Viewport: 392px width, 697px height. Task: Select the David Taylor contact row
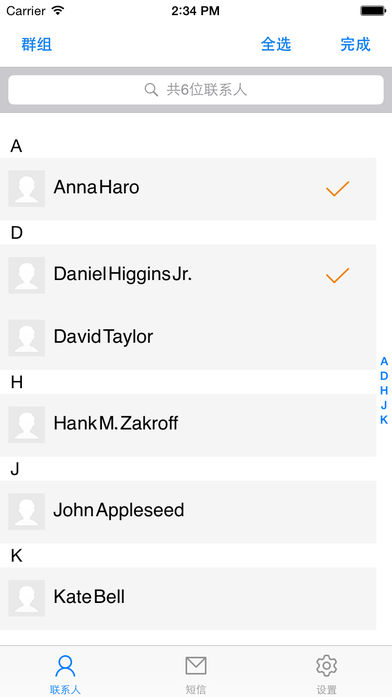[x=188, y=338]
